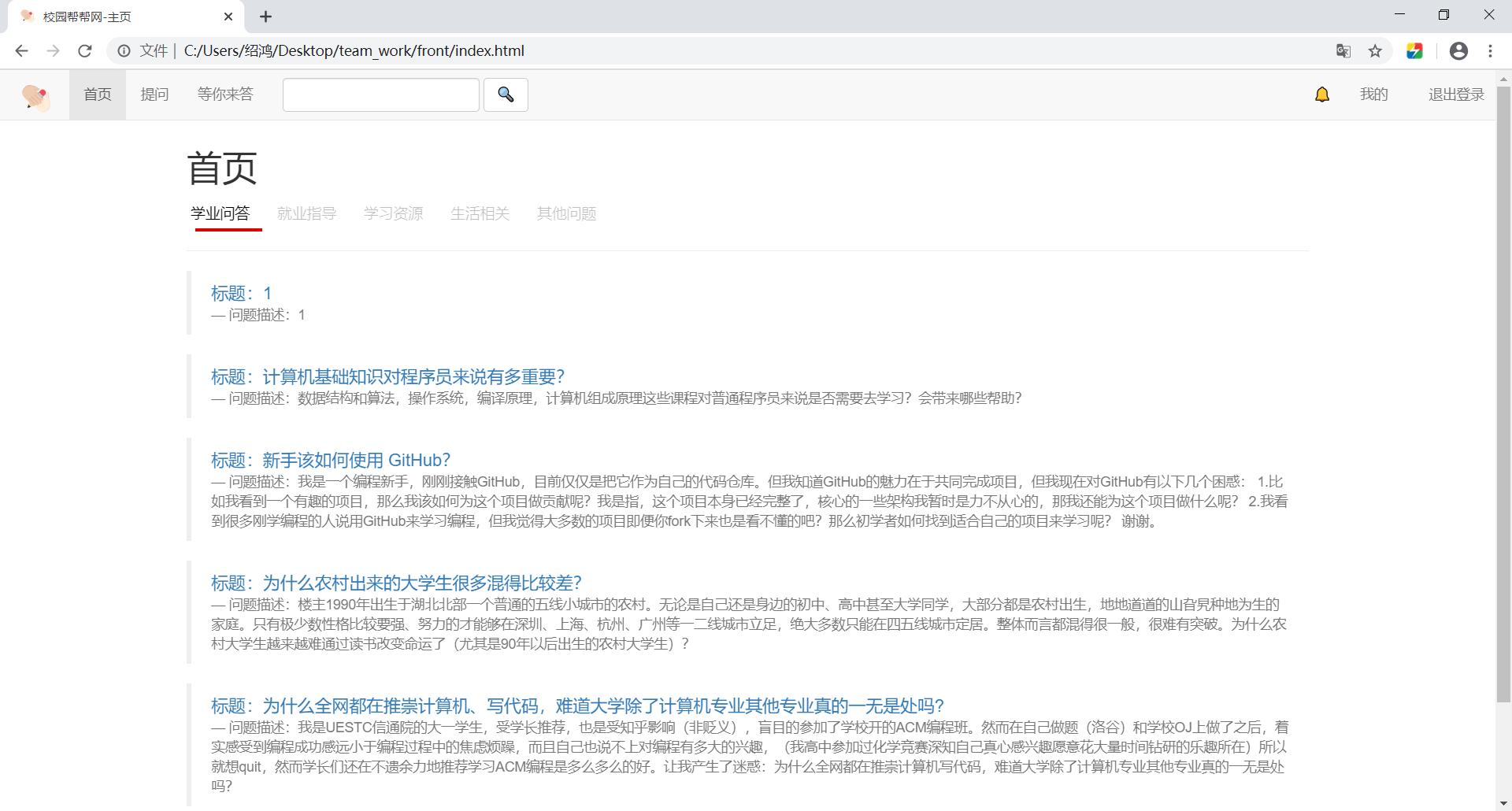Switch to the 学习资源 tab
Viewport: 1512px width, 811px height.
(x=394, y=213)
